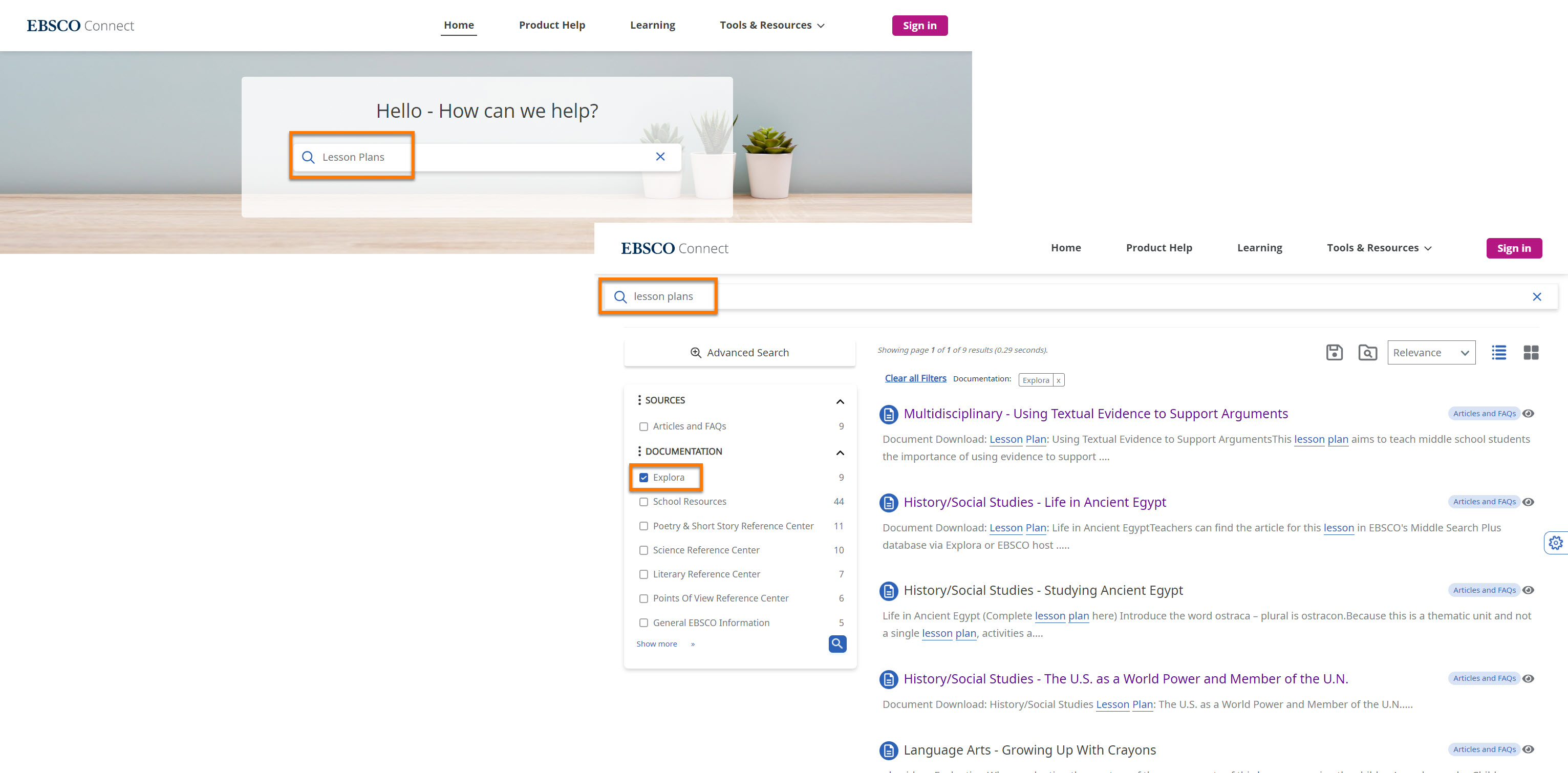This screenshot has height=773, width=1568.
Task: Switch to list view layout icon
Action: 1498,352
